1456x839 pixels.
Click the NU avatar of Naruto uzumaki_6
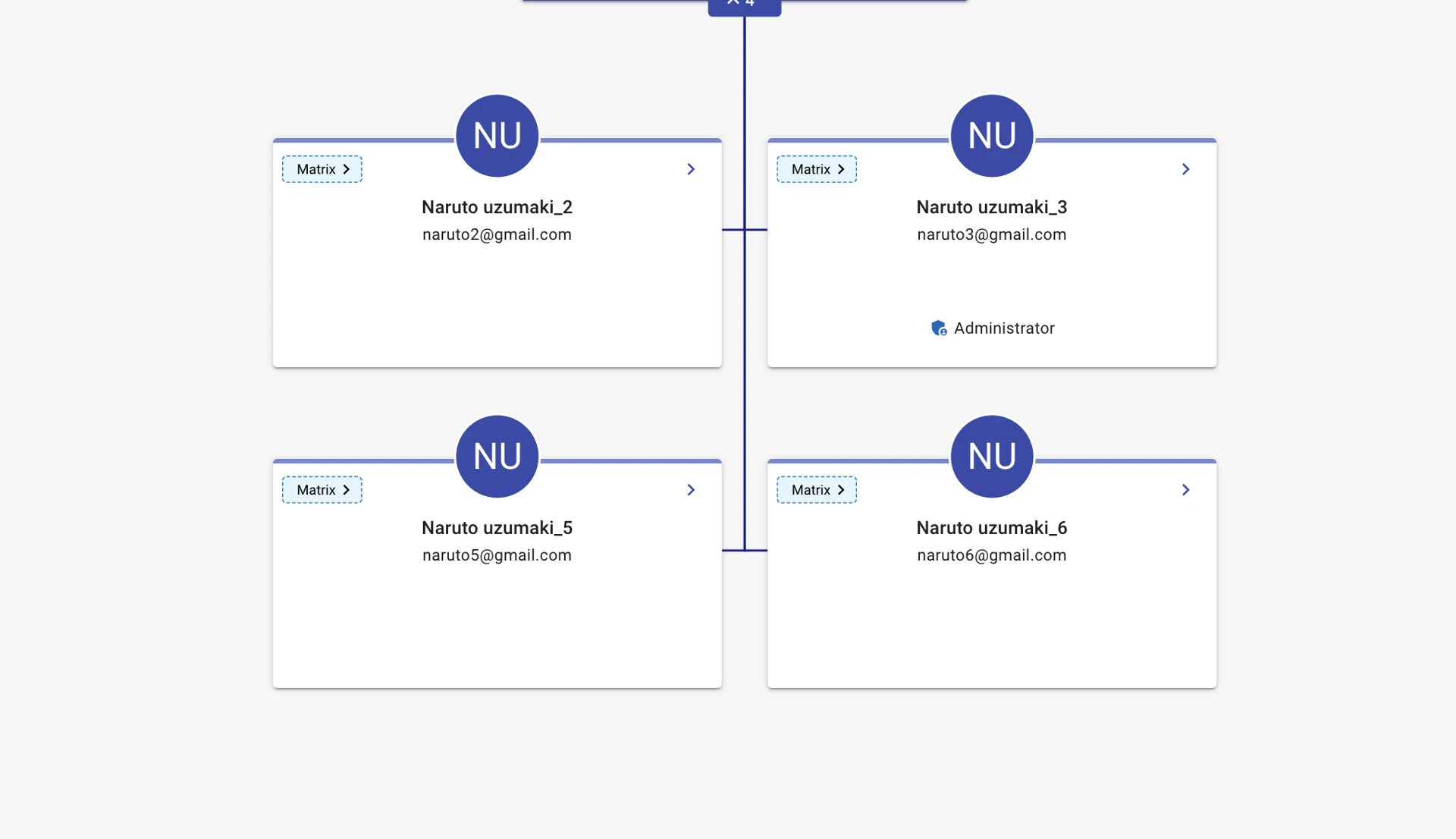pyautogui.click(x=991, y=457)
